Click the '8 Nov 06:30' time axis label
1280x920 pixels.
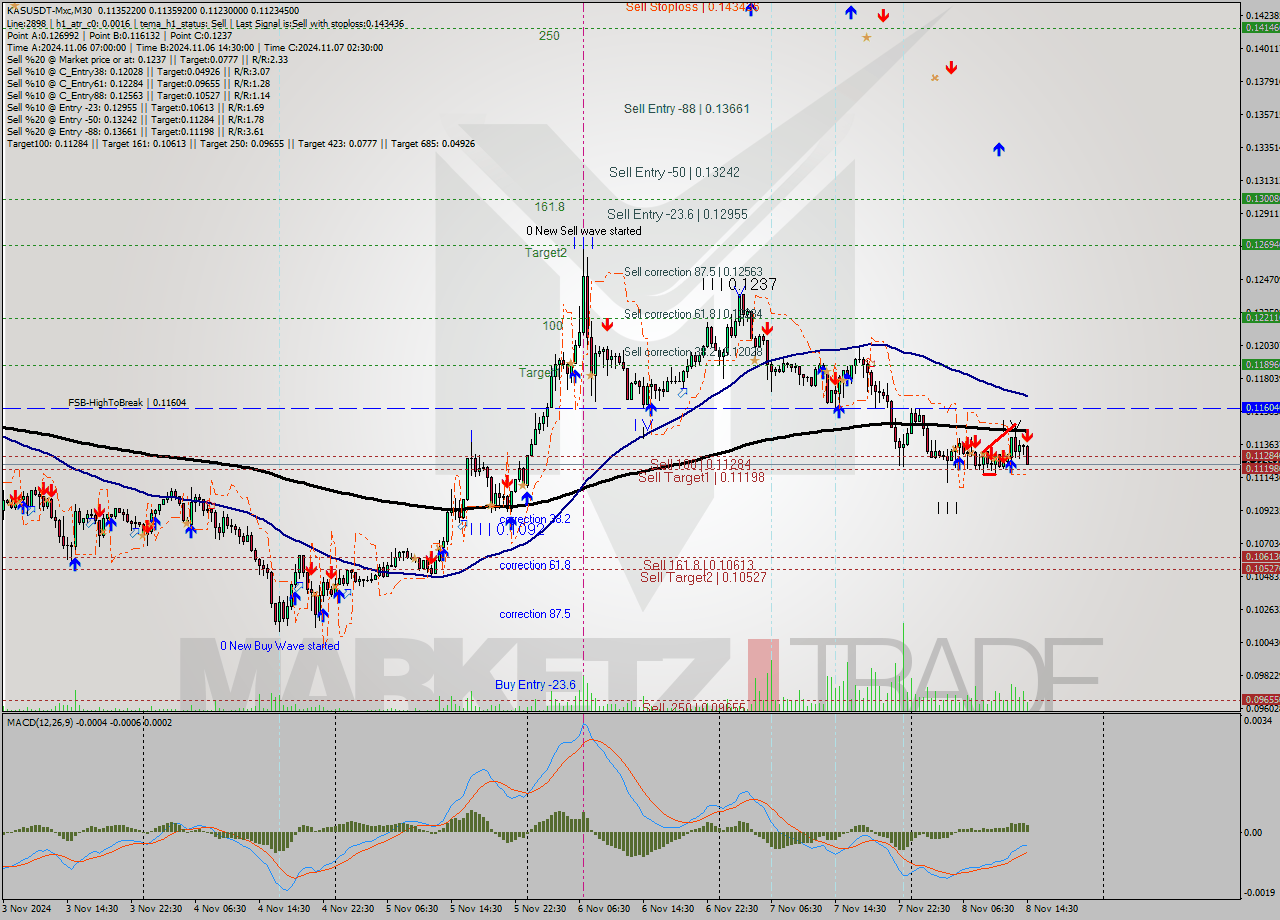coord(987,909)
